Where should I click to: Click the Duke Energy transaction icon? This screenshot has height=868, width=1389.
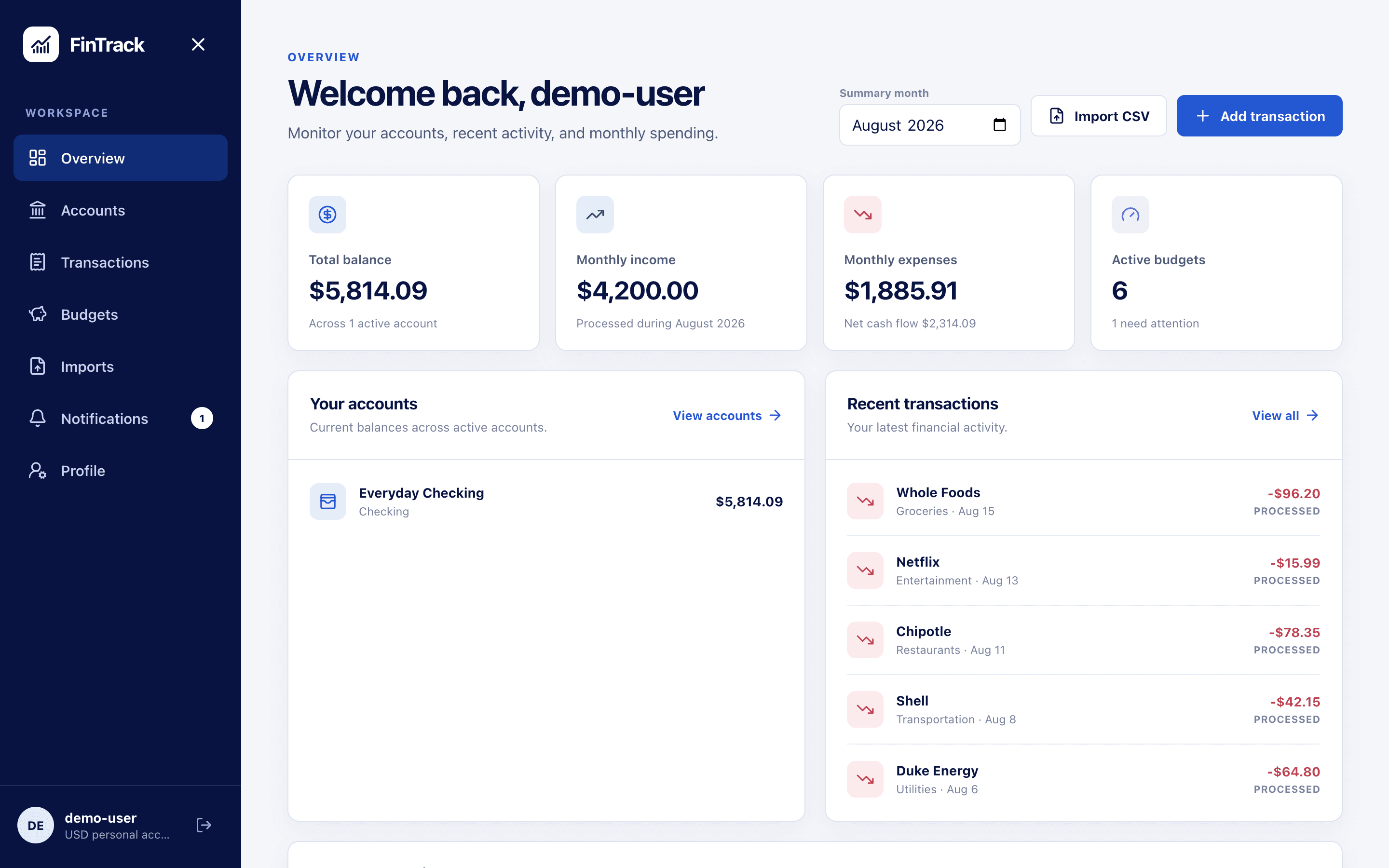point(865,779)
